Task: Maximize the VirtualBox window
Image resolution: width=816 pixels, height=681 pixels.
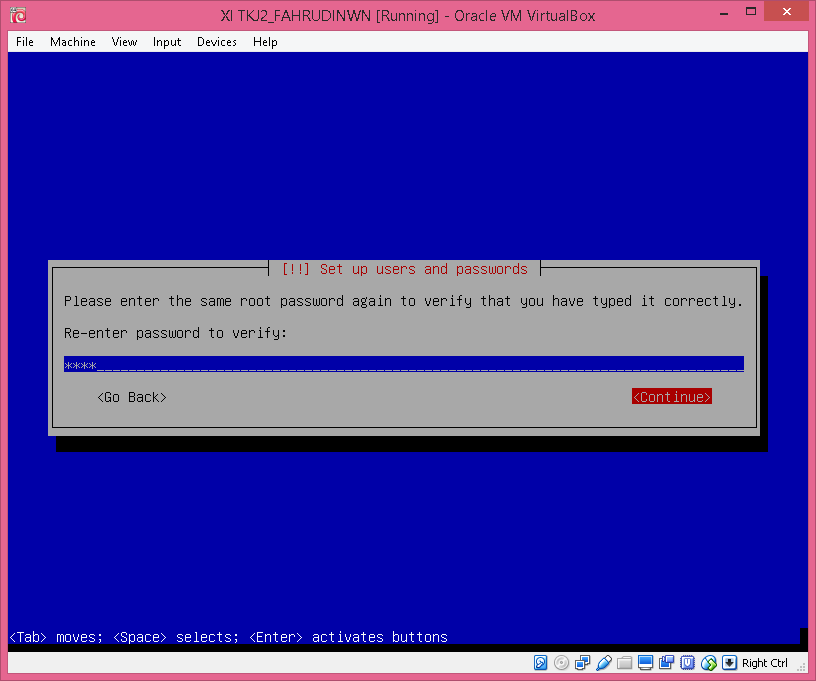Action: point(750,11)
